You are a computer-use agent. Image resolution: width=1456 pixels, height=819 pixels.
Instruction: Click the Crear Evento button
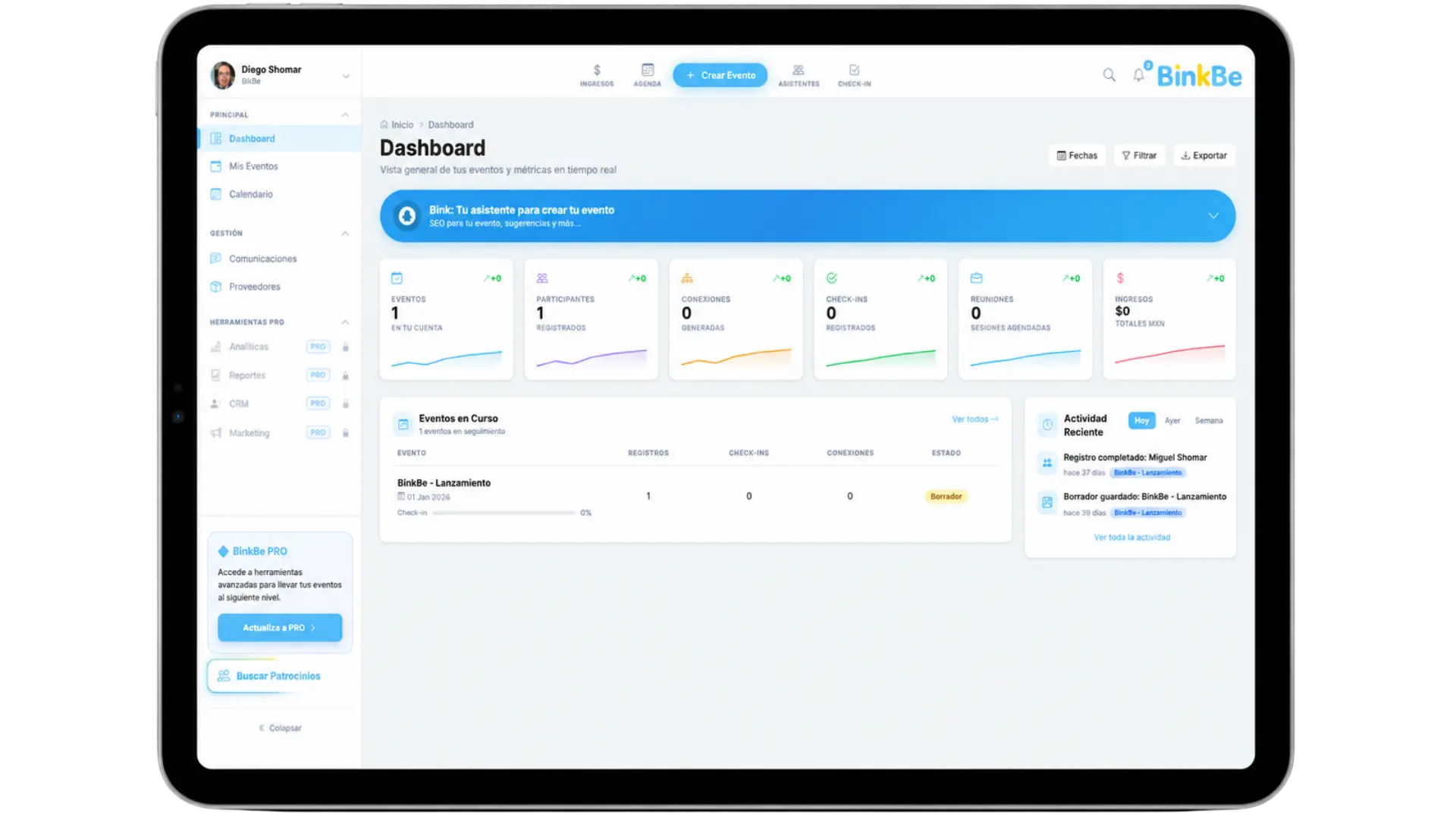720,75
